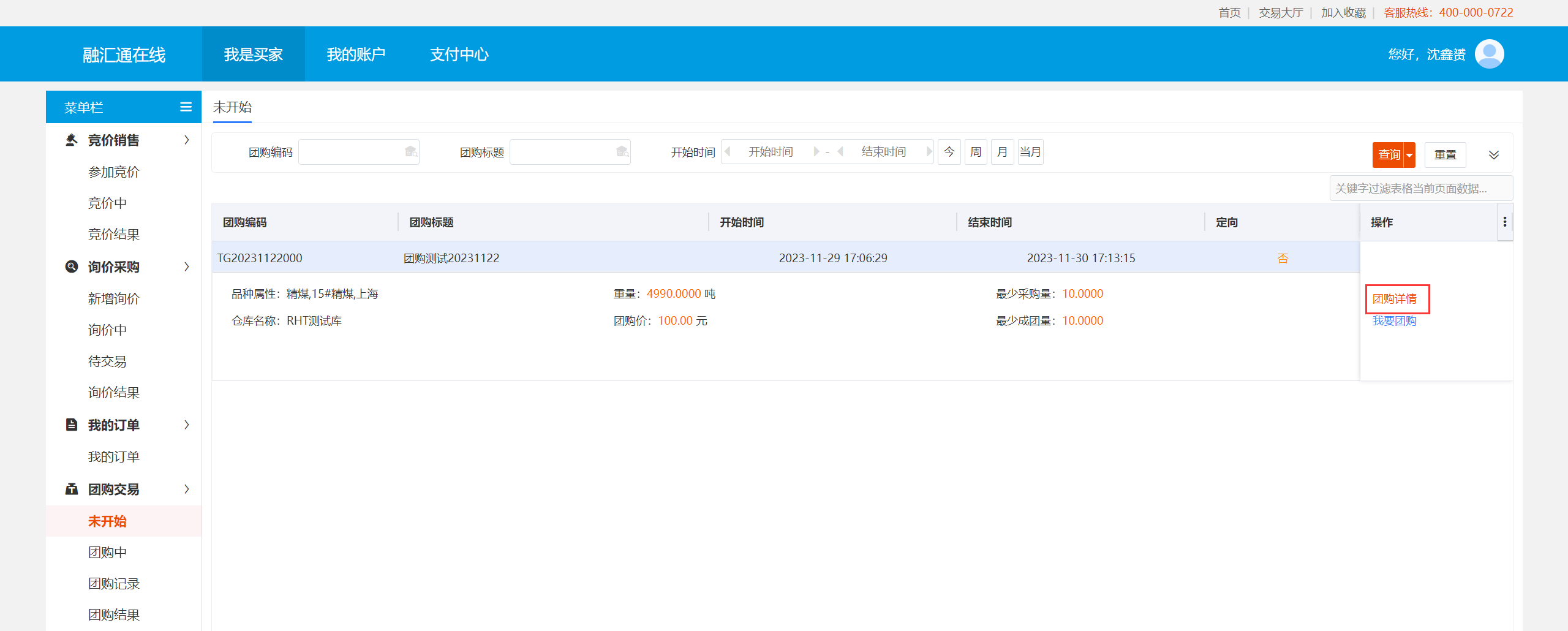Open the 支付中心 top tab
1568x631 pixels.
click(x=459, y=54)
